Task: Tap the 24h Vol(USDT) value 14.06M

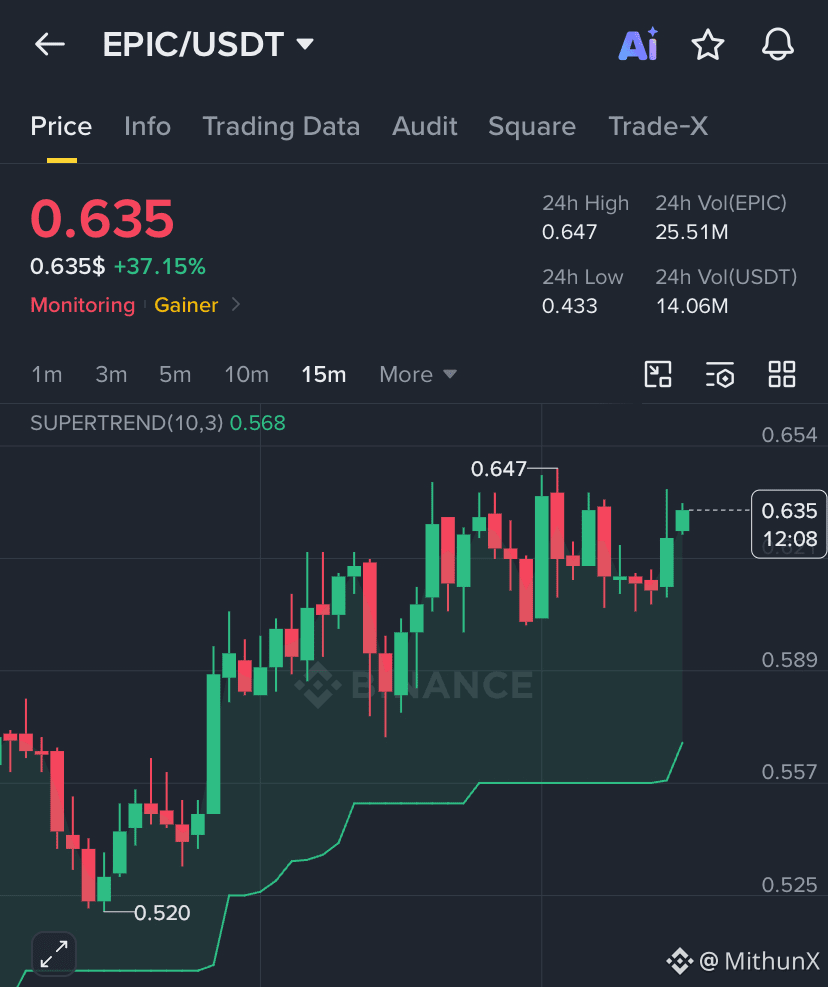Action: tap(691, 306)
